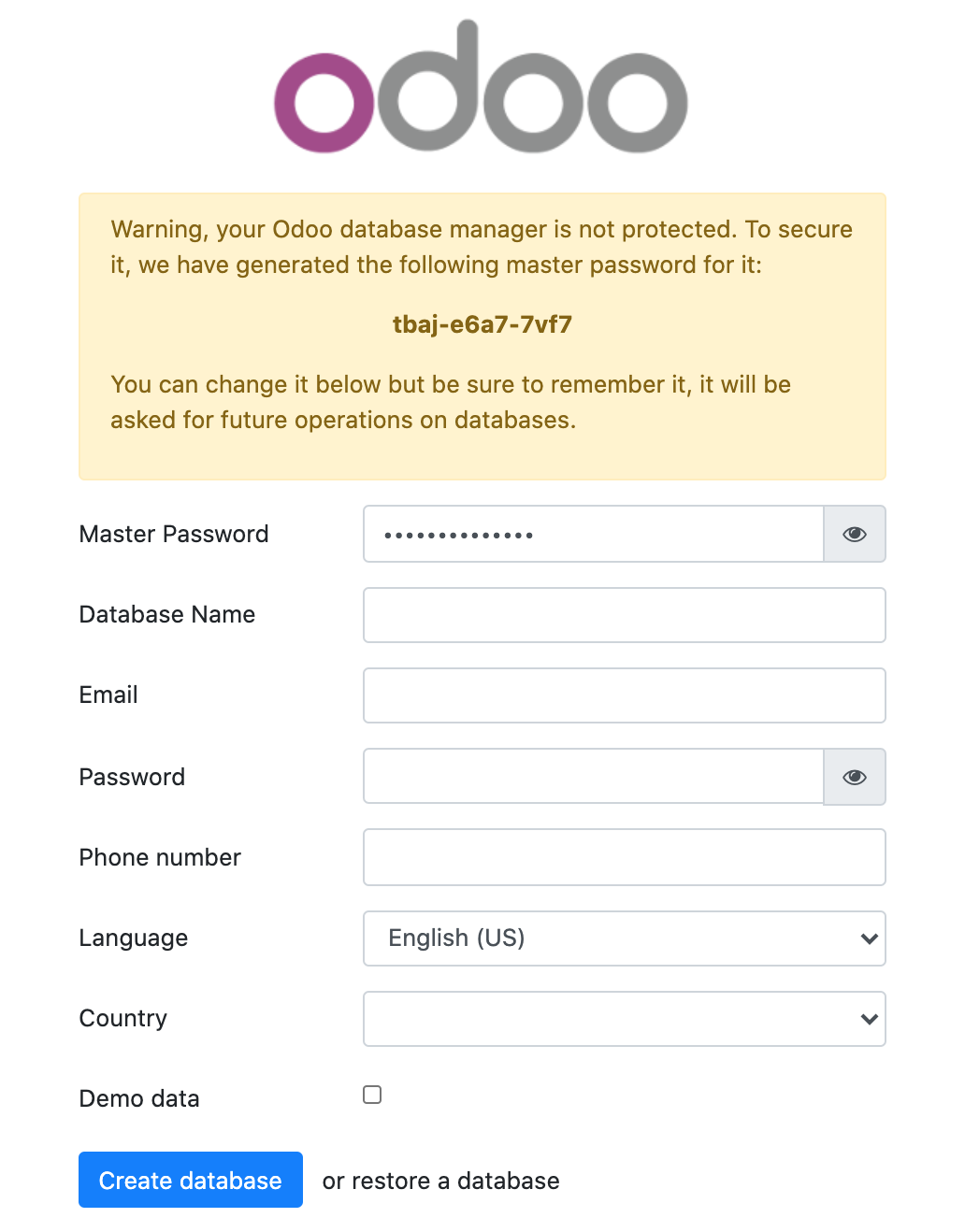
Task: Open the Language dropdown showing English (US)
Action: [x=624, y=938]
